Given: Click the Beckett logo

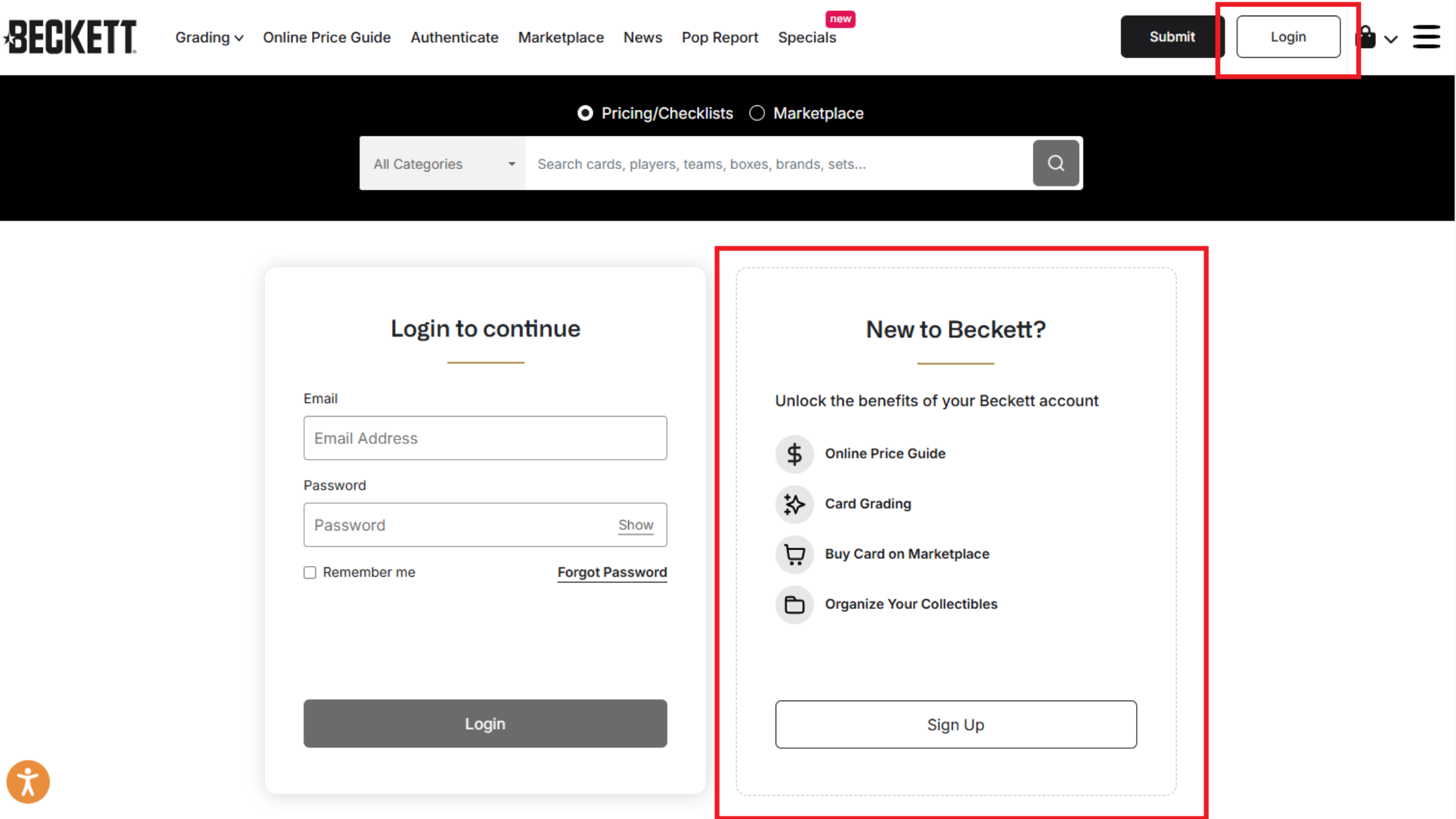Looking at the screenshot, I should [70, 36].
